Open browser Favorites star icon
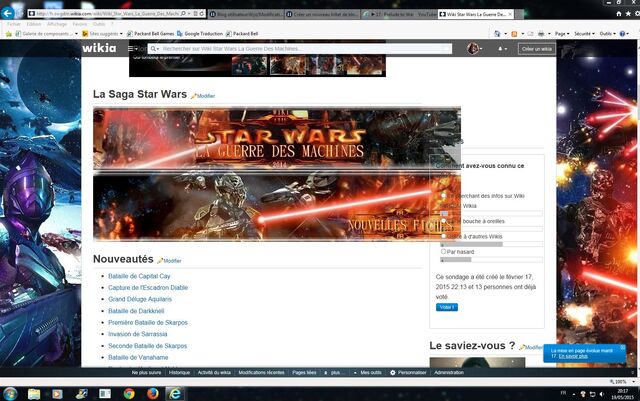640x401 pixels. (x=629, y=13)
